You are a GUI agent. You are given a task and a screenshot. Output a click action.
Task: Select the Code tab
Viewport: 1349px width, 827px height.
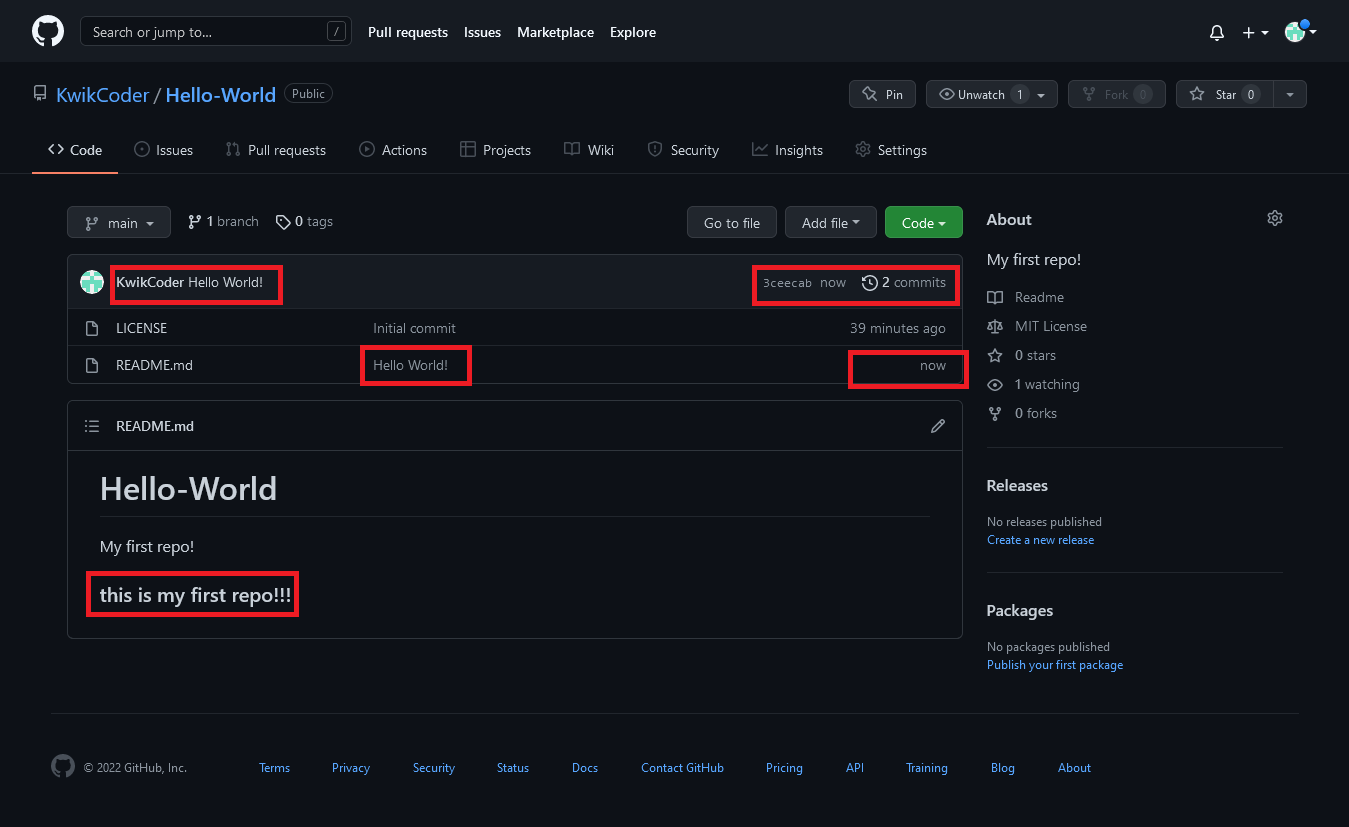point(75,150)
